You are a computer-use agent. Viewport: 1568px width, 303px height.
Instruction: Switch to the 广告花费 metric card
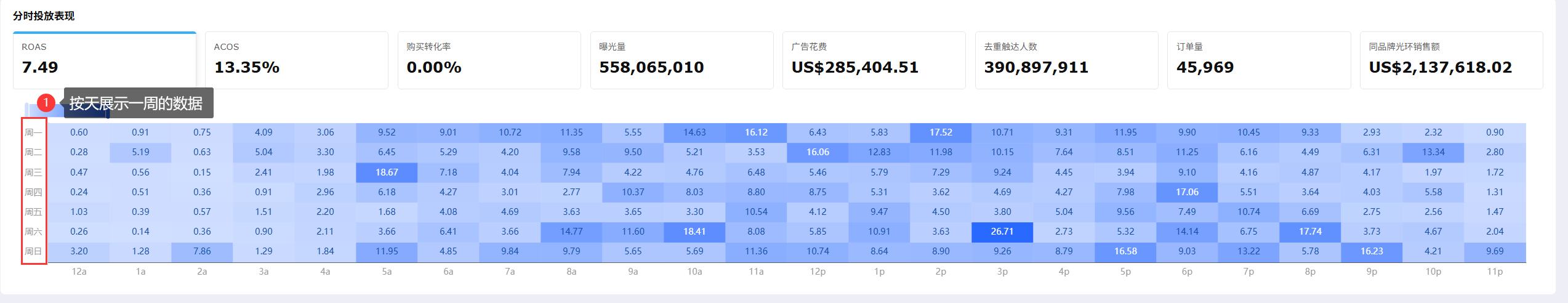[874, 60]
